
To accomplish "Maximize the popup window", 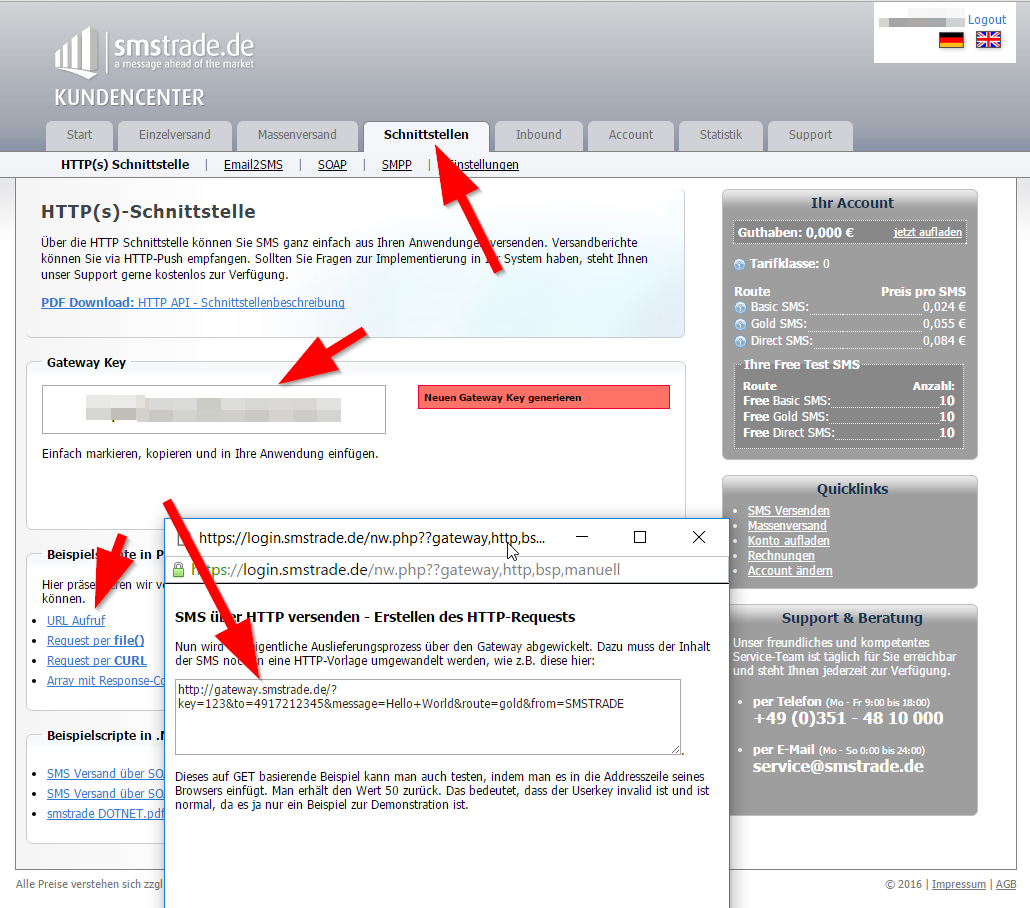I will click(640, 537).
